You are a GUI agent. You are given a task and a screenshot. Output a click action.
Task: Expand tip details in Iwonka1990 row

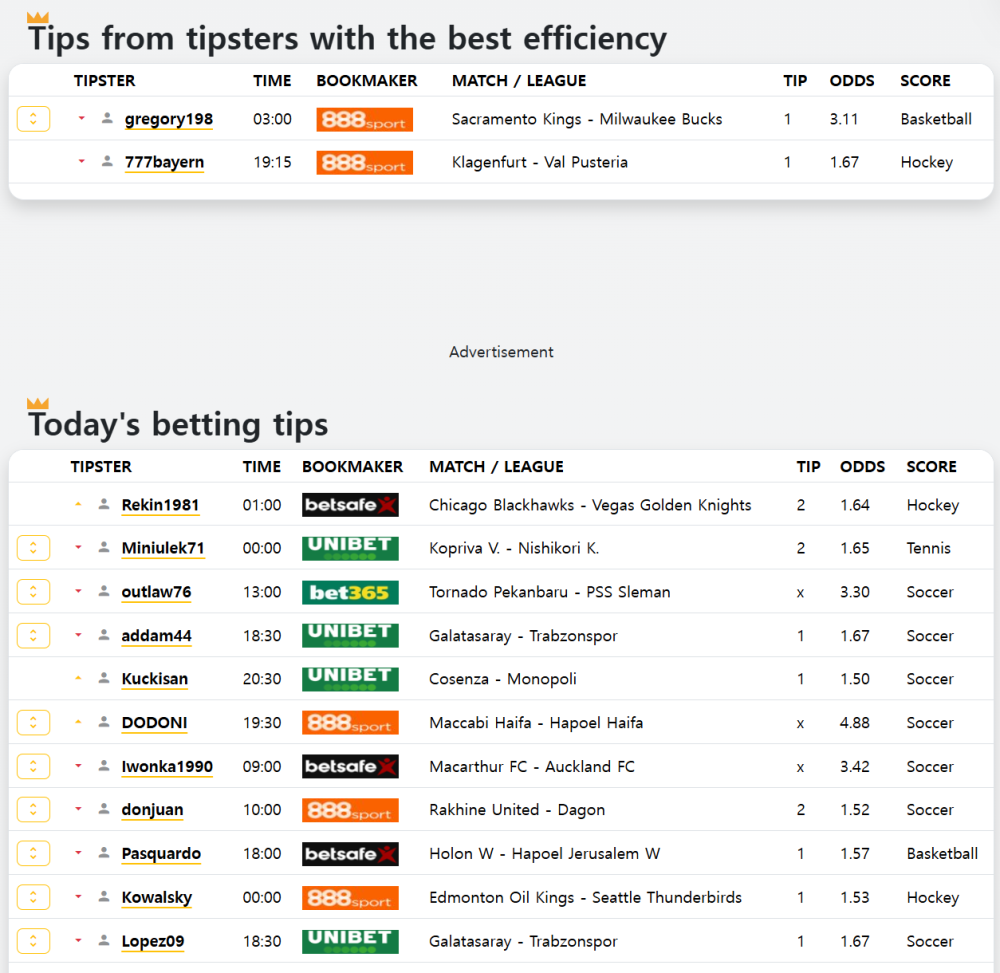click(33, 766)
